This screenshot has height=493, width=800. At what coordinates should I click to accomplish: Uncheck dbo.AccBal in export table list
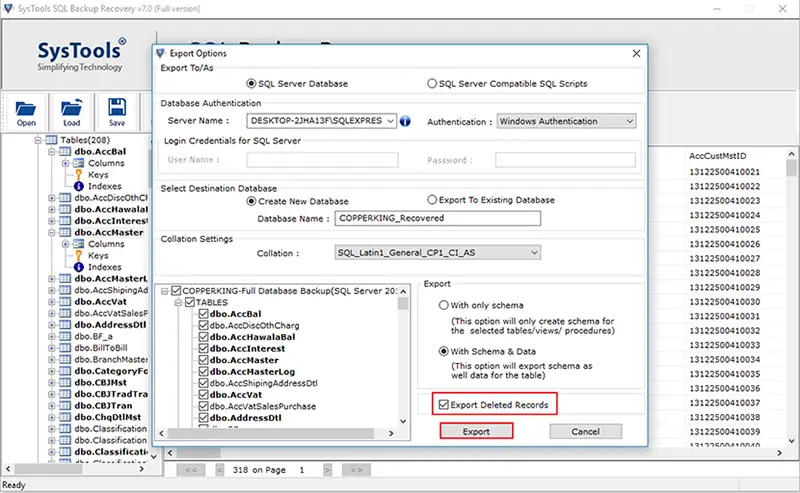pos(204,314)
